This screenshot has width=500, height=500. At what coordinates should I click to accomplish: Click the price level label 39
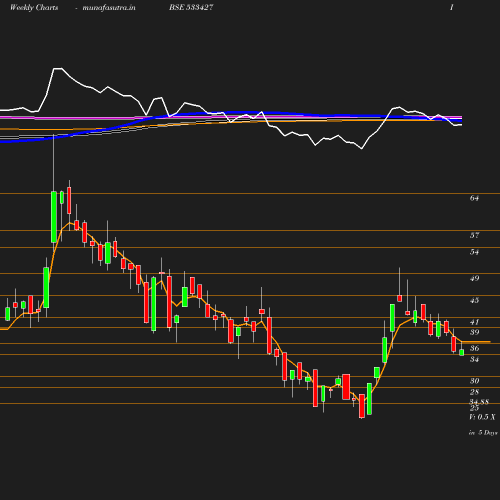[x=474, y=332]
